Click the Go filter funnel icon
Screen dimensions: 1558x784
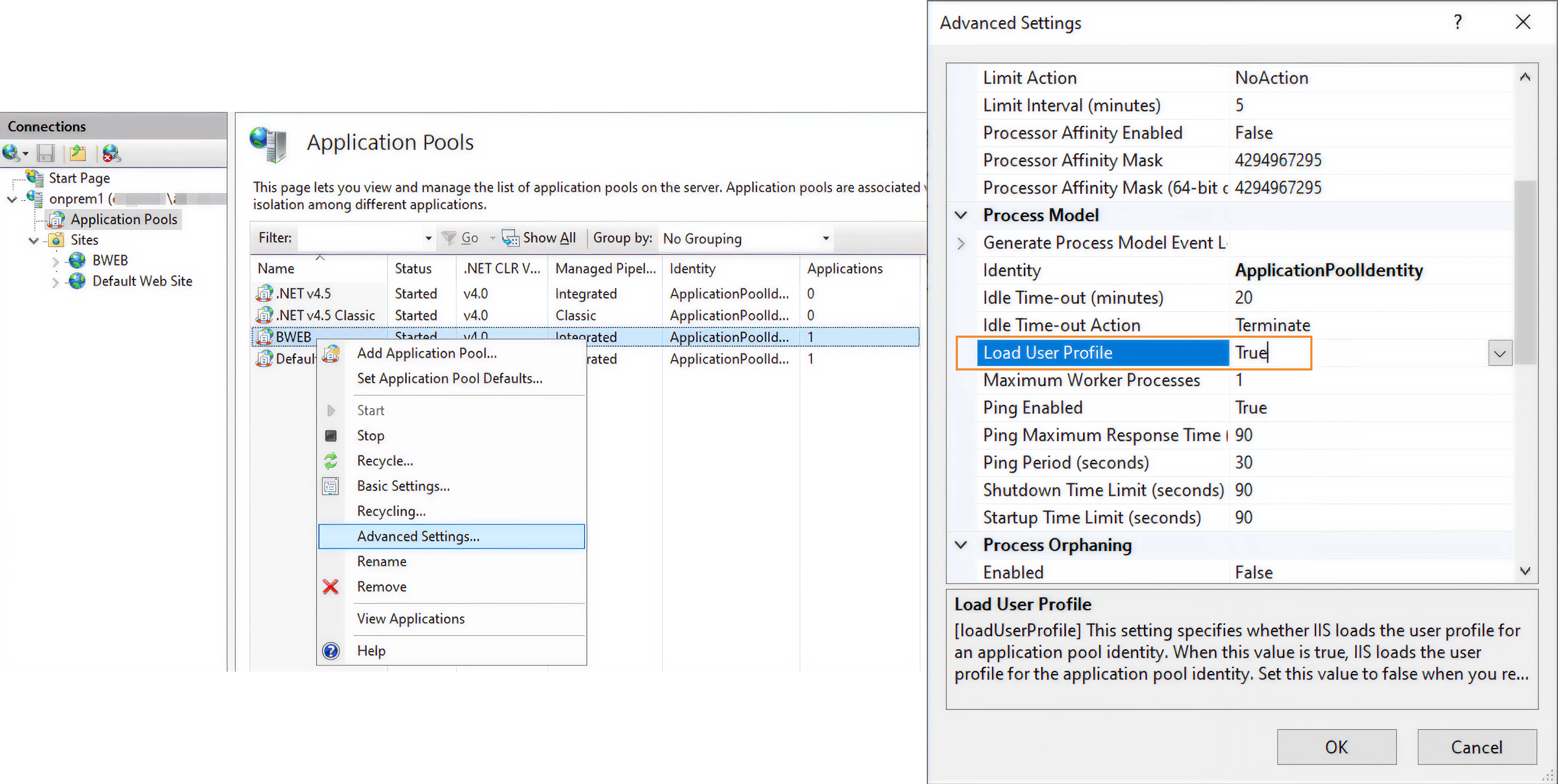coord(449,238)
